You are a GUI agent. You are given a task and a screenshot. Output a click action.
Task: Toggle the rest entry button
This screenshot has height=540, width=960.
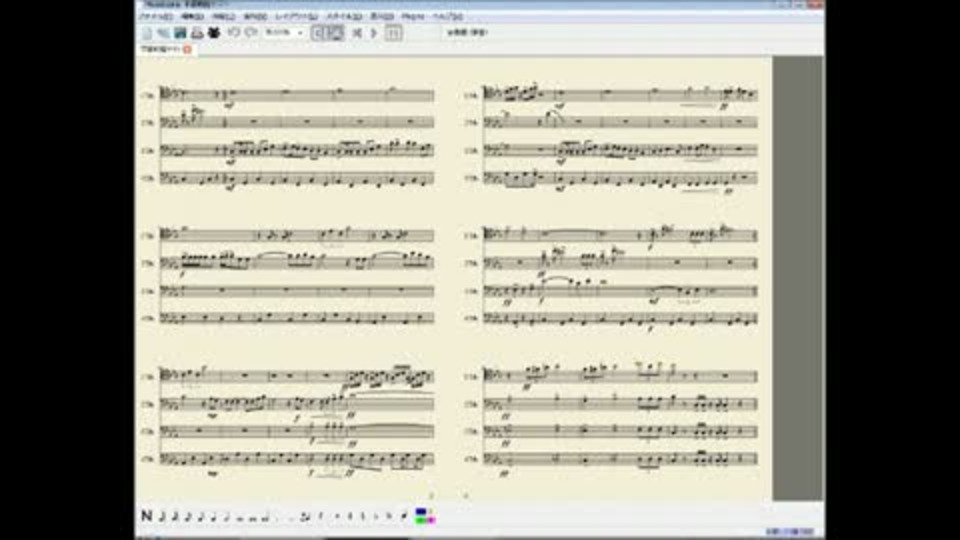[321, 517]
